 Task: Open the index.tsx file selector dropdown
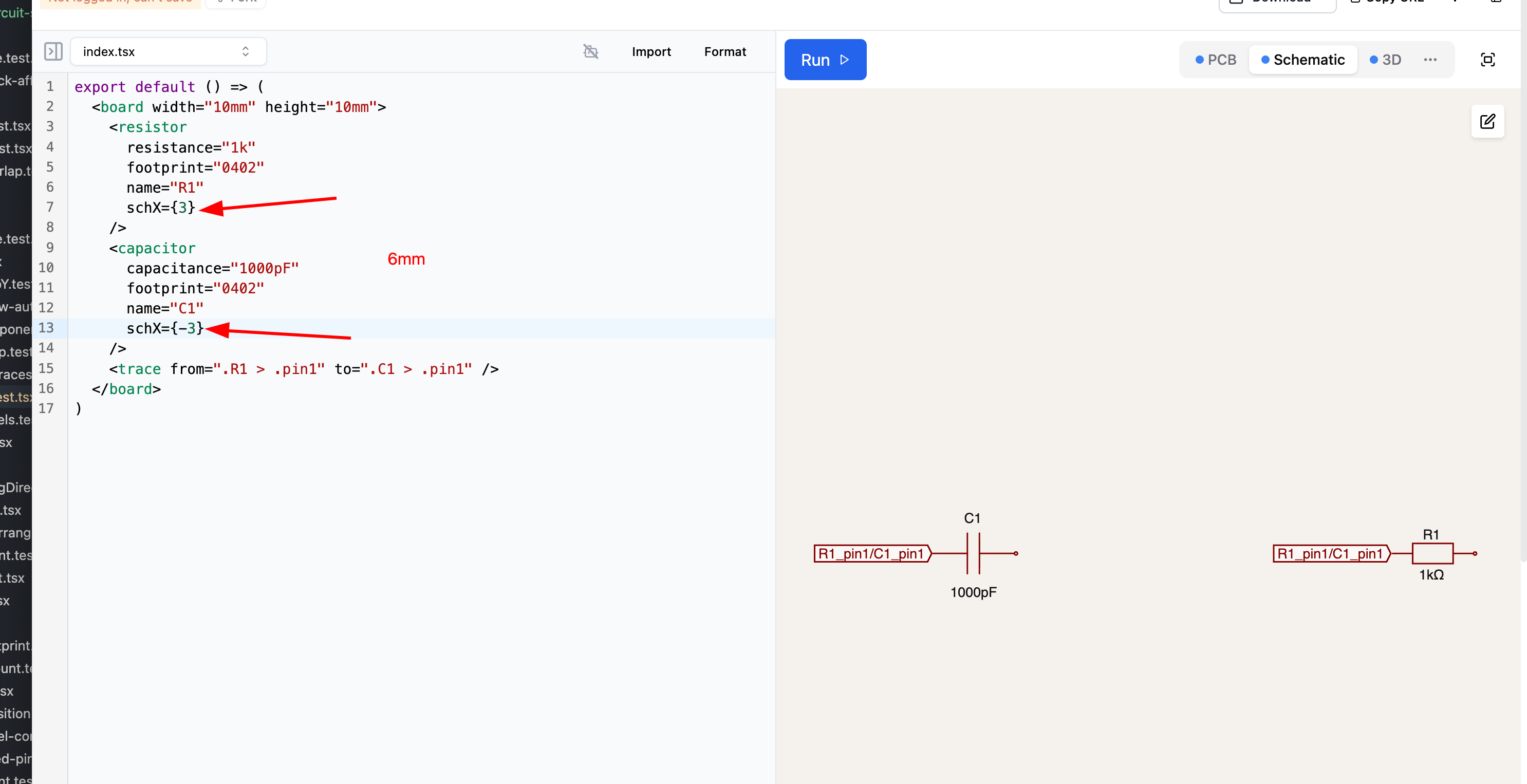pyautogui.click(x=169, y=51)
